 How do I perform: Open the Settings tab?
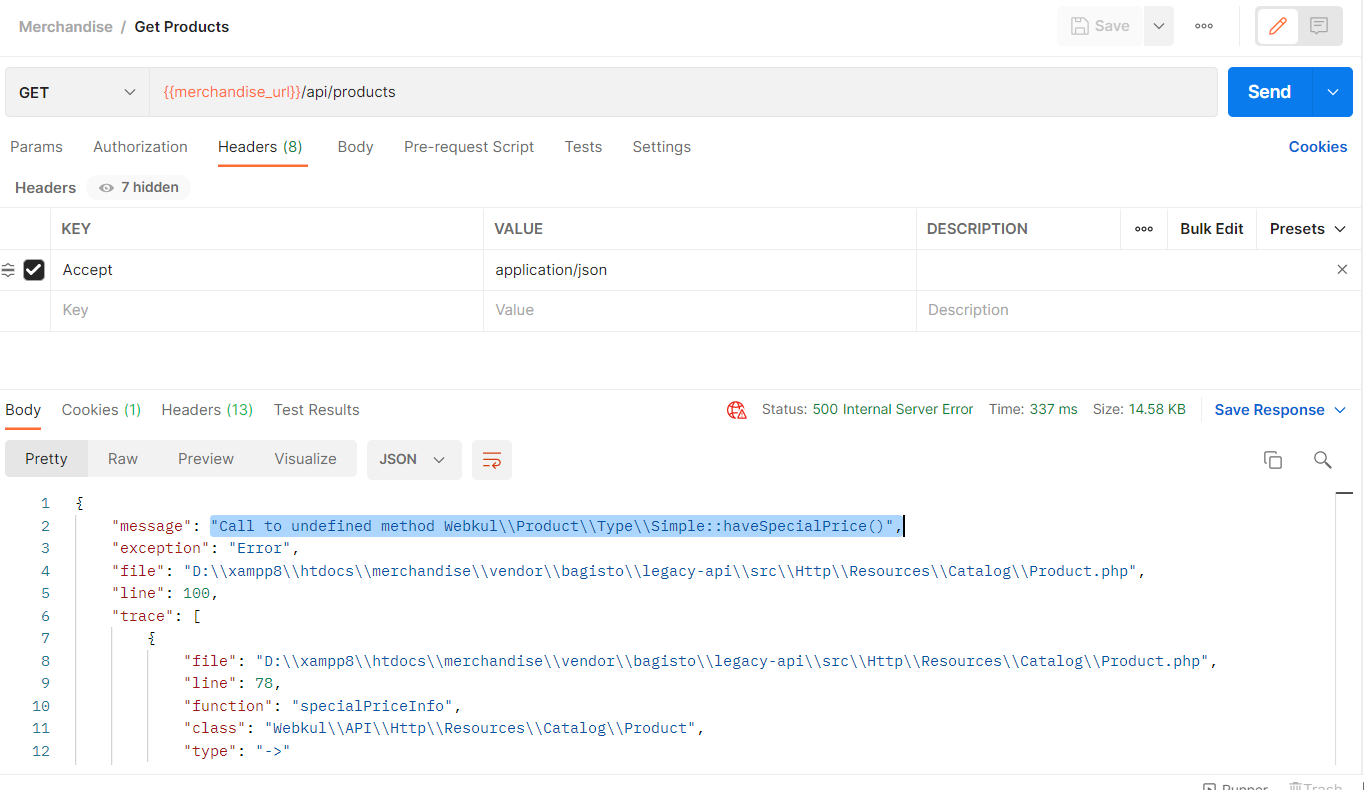point(661,146)
